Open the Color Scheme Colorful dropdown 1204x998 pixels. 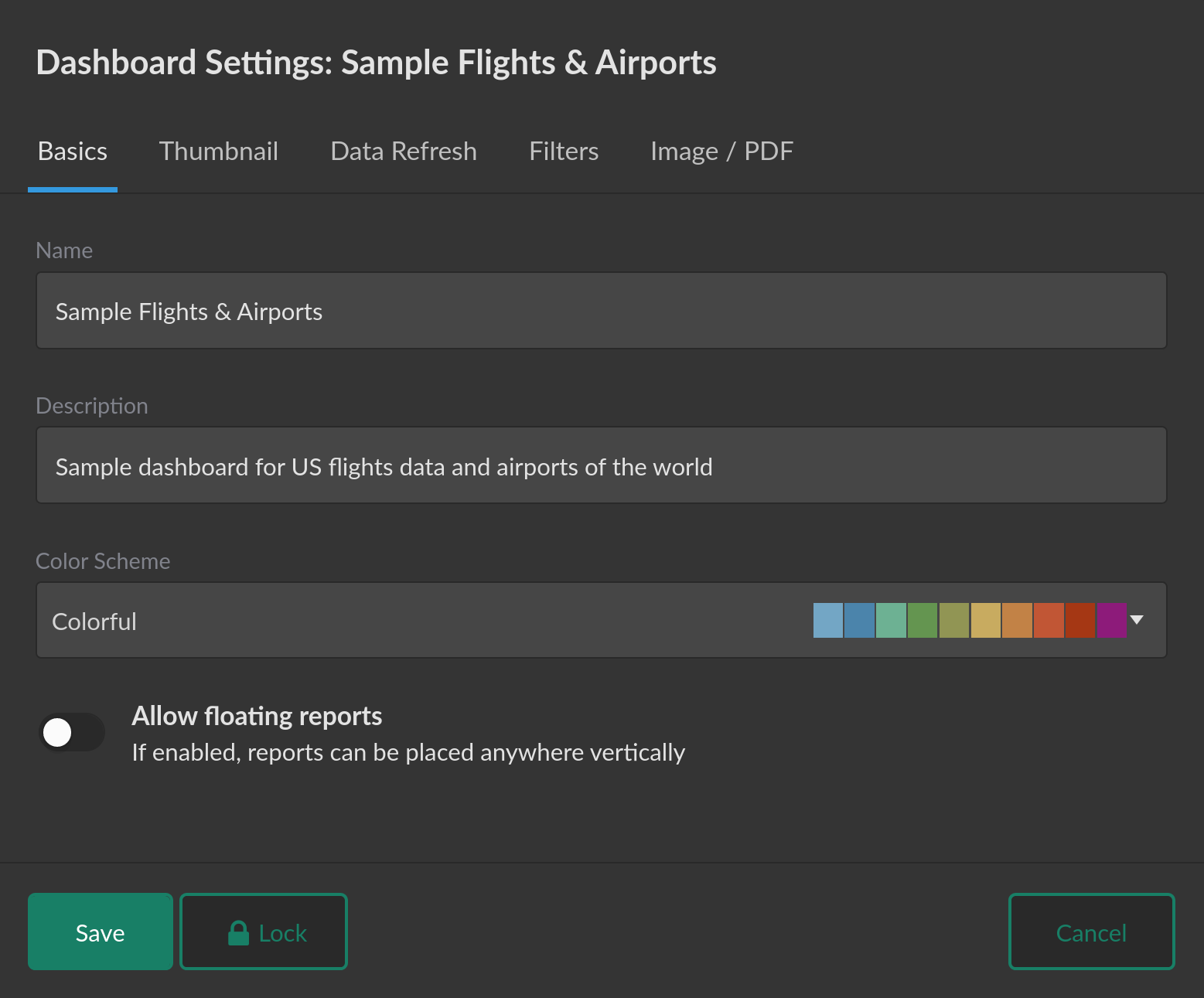[x=602, y=621]
